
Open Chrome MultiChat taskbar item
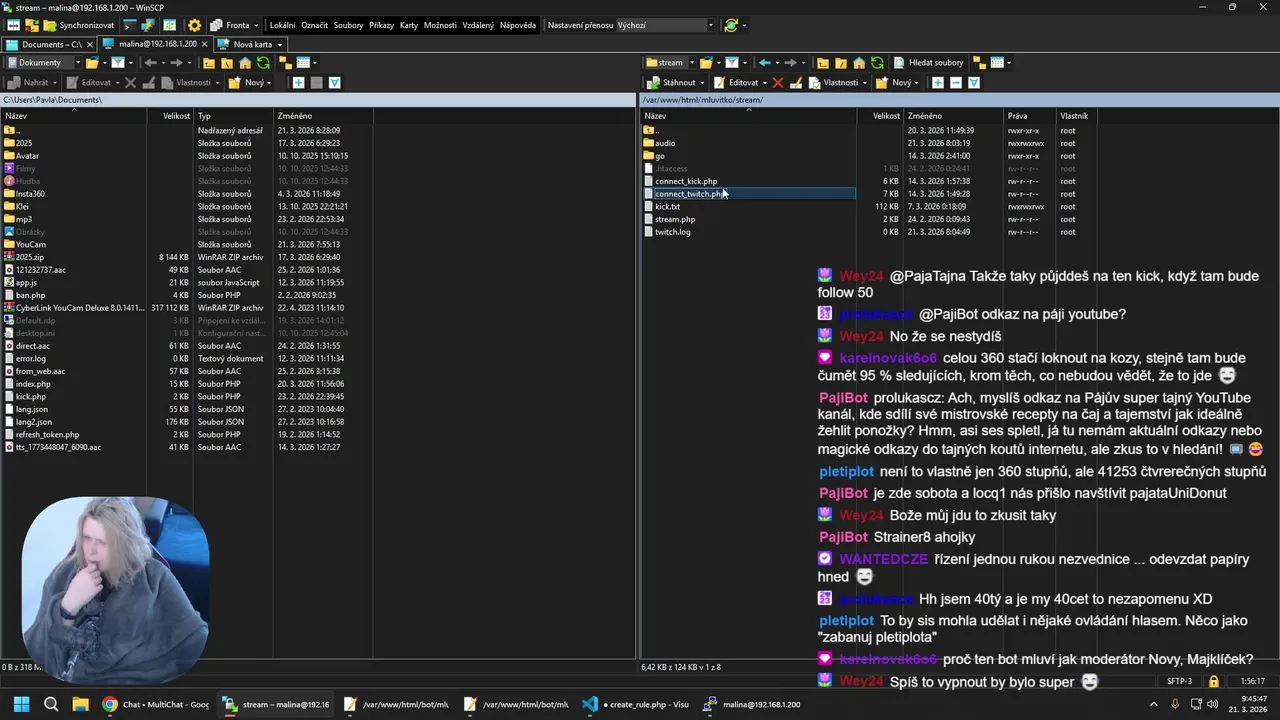coord(156,704)
